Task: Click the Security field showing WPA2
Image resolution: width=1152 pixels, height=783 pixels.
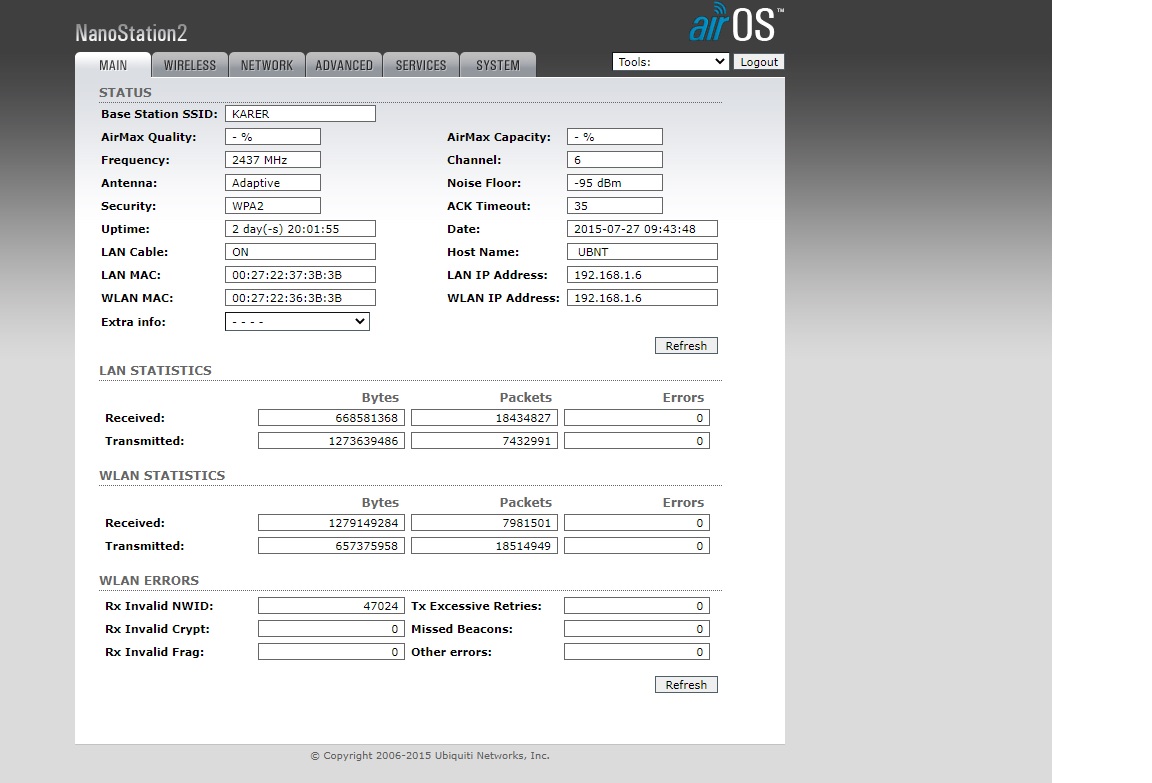Action: [273, 206]
